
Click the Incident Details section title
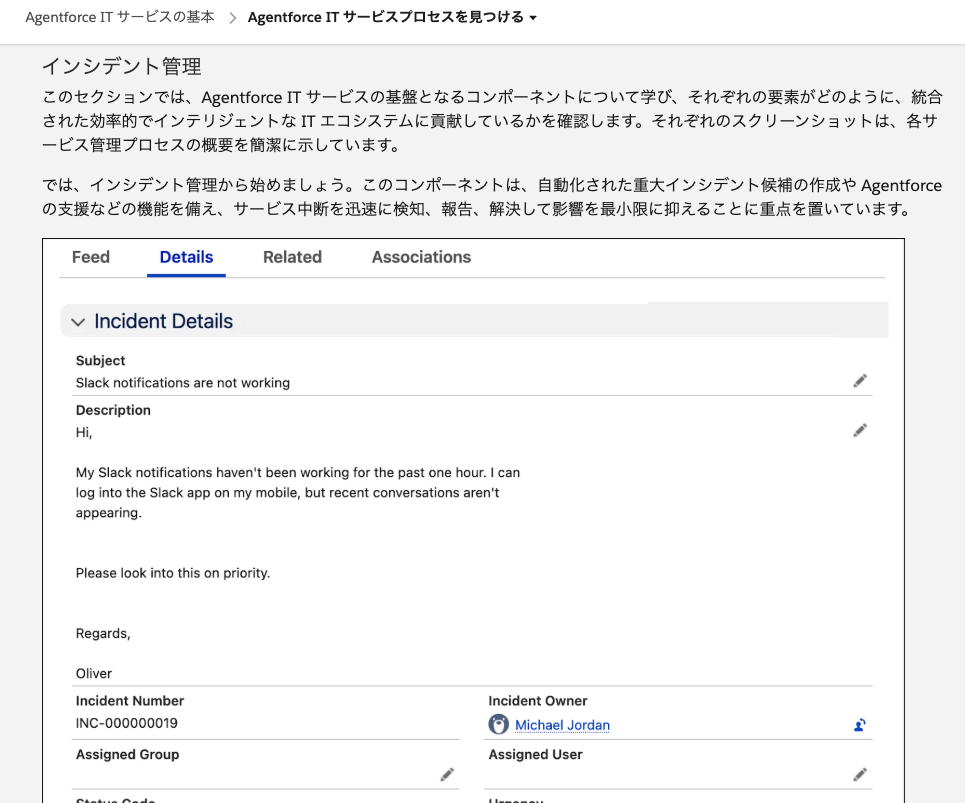163,321
